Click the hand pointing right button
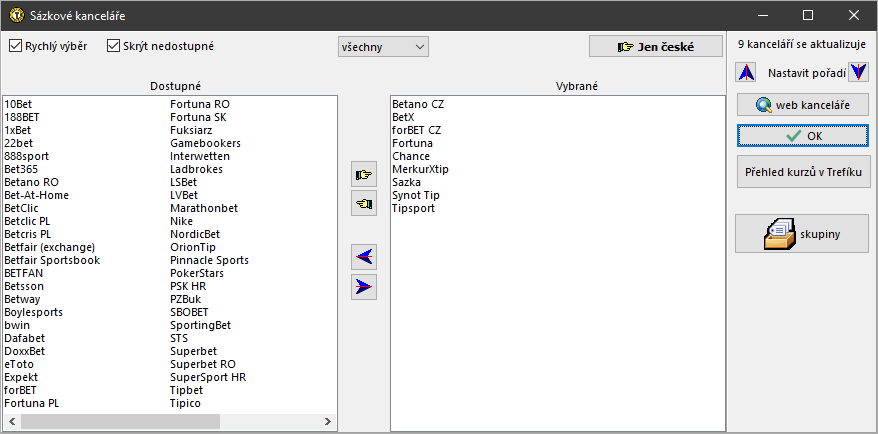This screenshot has height=434, width=878. (364, 175)
